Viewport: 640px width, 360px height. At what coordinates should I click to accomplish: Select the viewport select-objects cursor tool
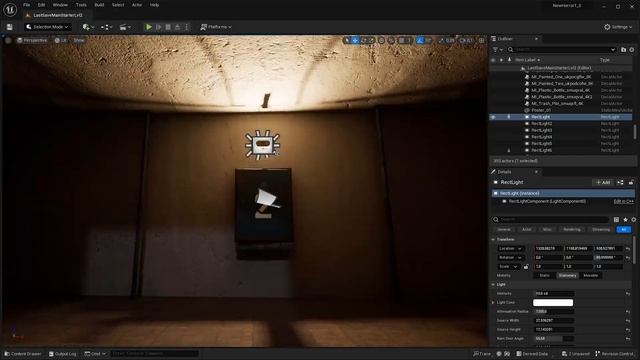click(347, 40)
